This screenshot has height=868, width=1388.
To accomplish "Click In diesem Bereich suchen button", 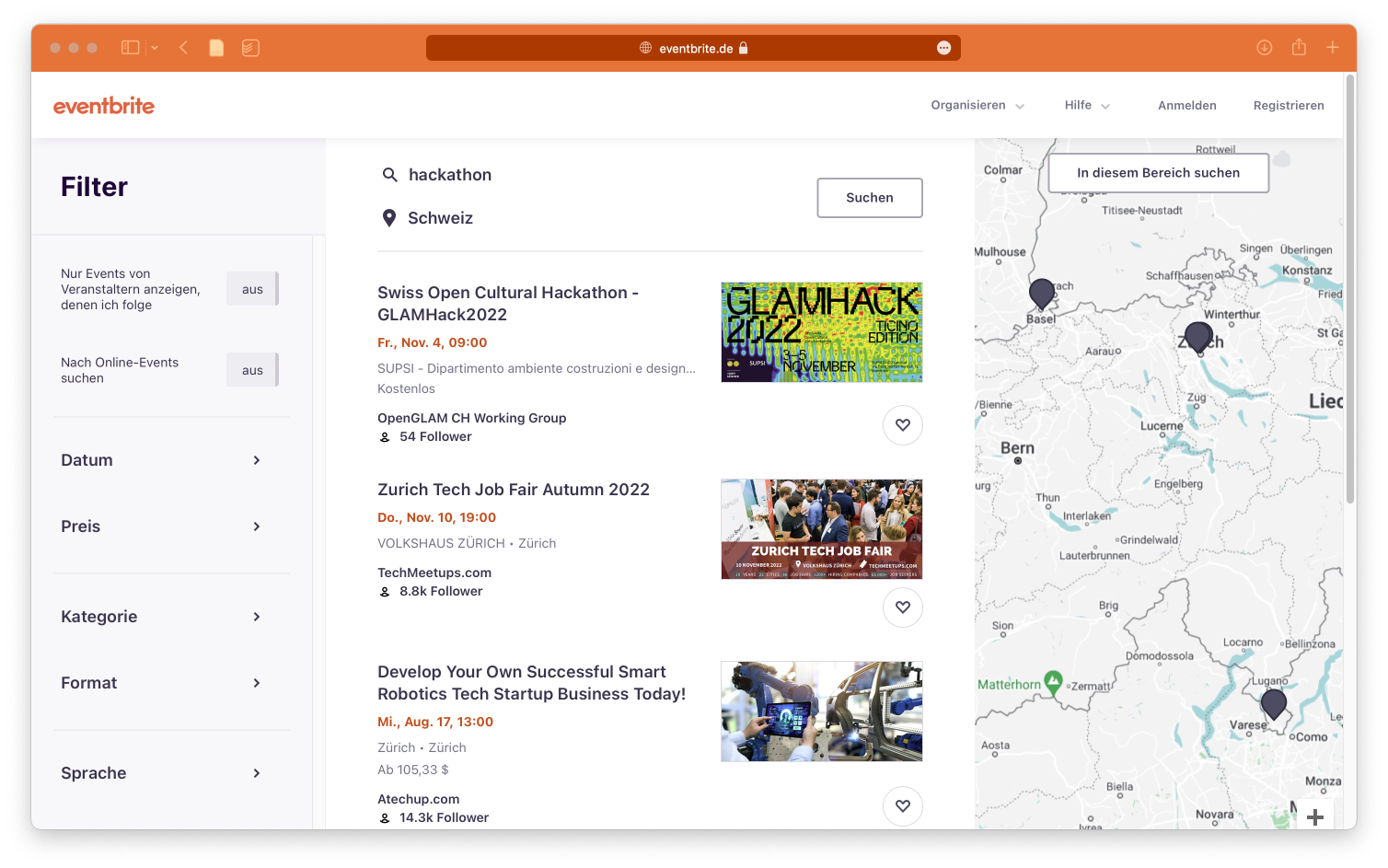I will [x=1158, y=173].
